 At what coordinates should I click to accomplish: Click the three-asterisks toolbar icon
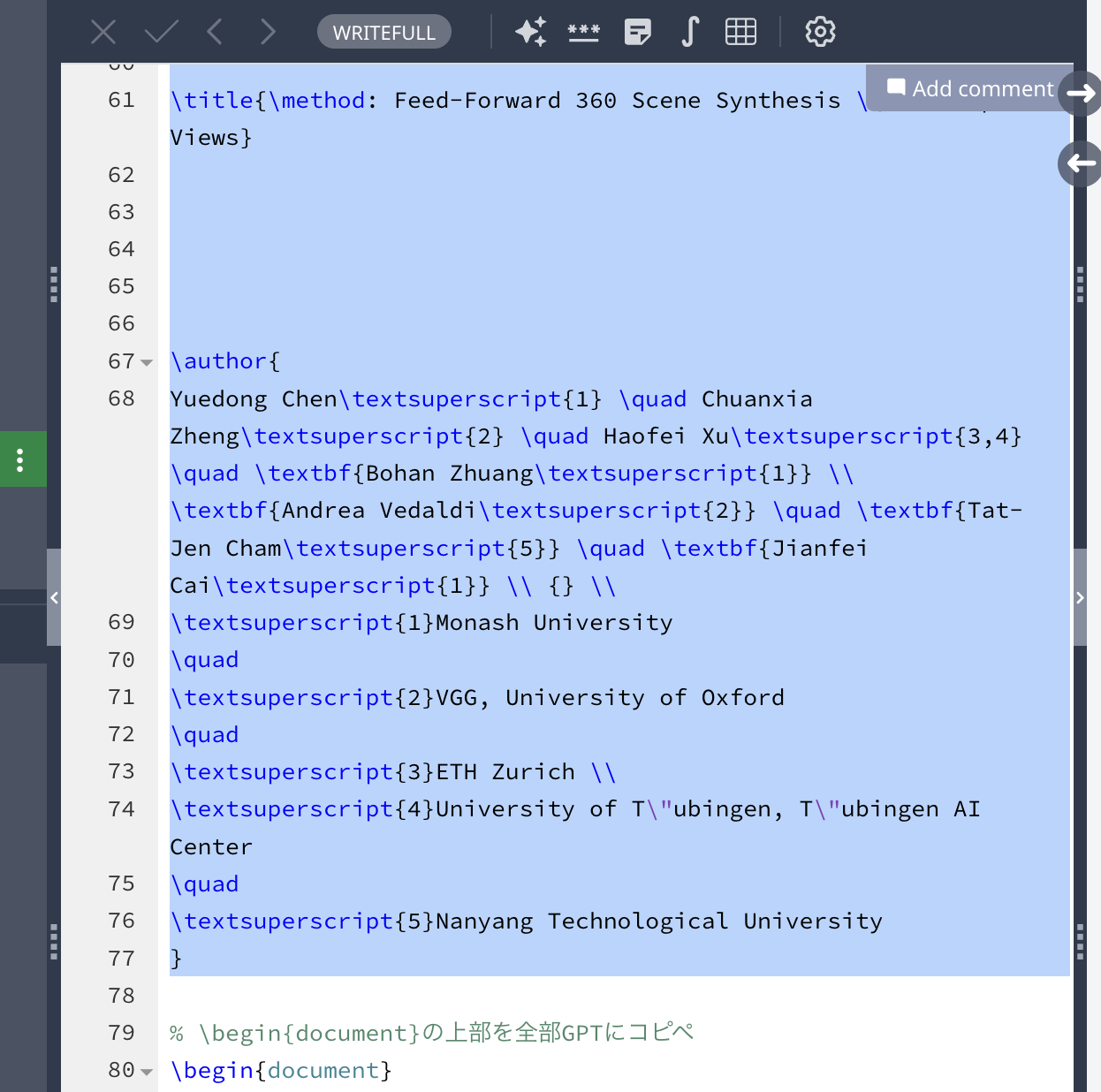(x=584, y=32)
